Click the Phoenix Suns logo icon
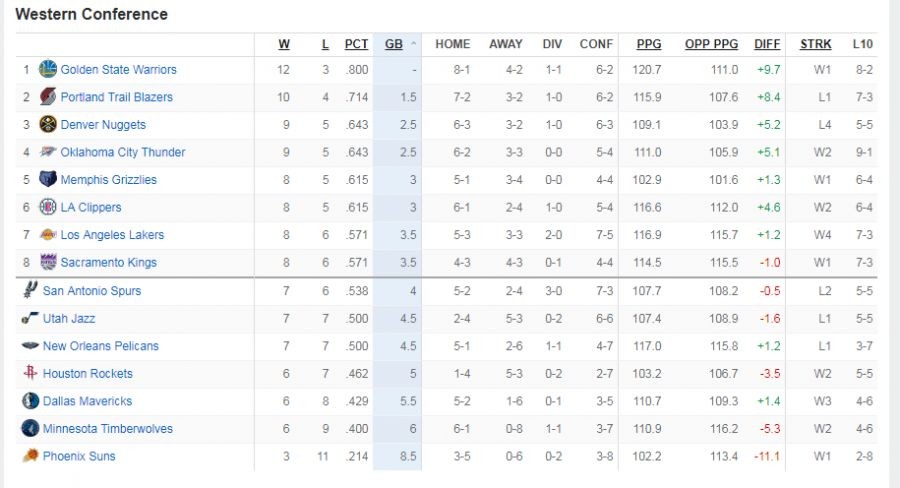This screenshot has height=488, width=900. coord(30,456)
